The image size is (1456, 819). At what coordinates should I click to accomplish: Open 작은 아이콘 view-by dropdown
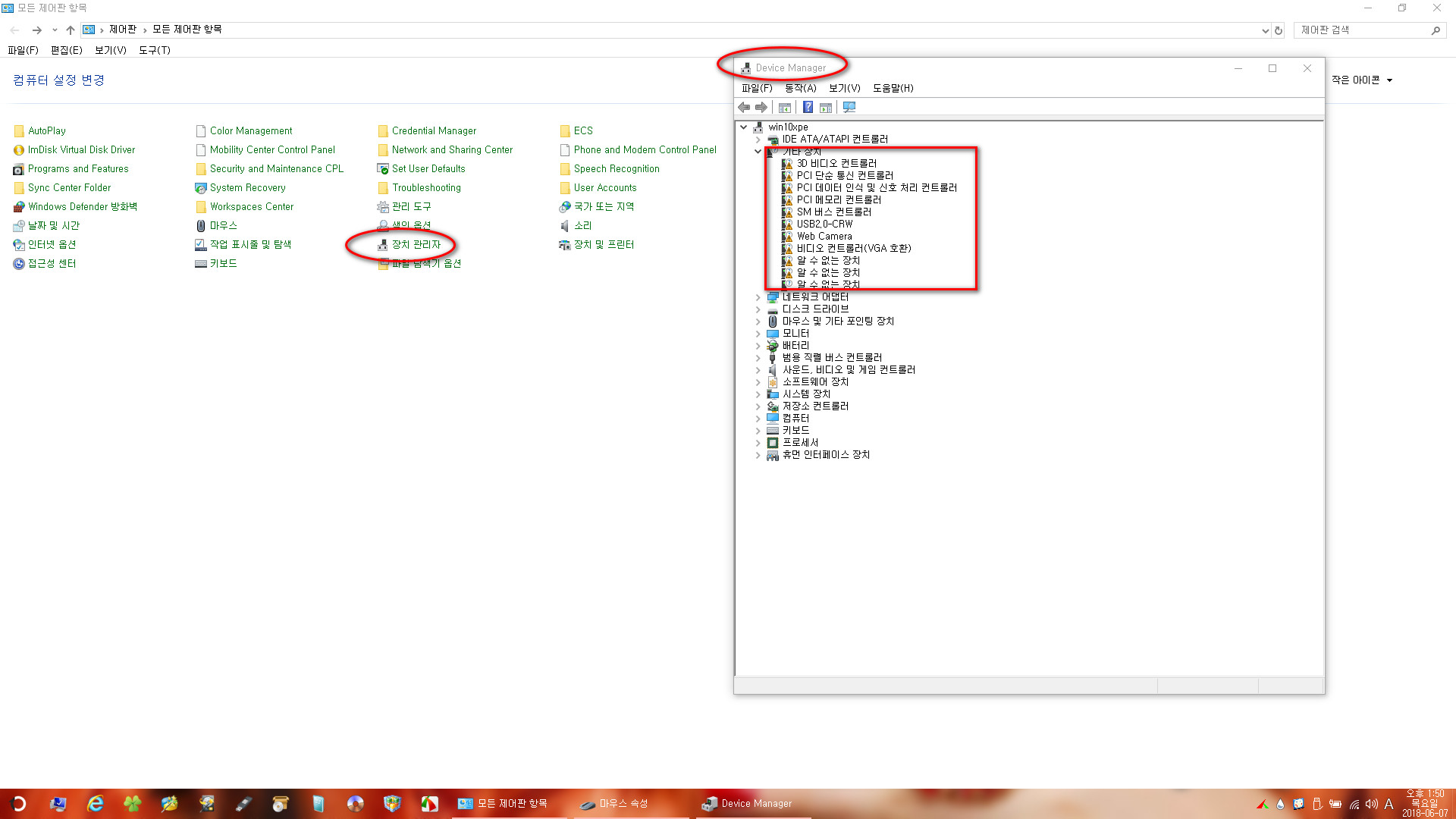click(1362, 80)
